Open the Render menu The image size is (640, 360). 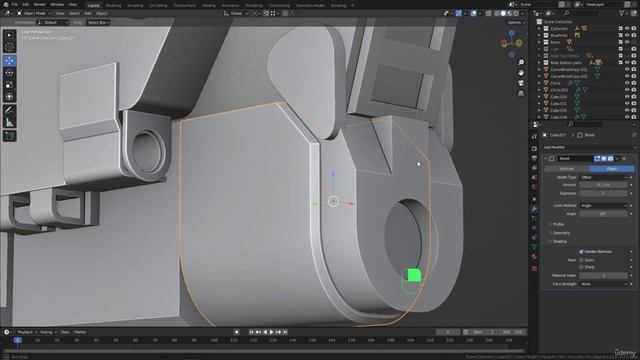(40, 4)
